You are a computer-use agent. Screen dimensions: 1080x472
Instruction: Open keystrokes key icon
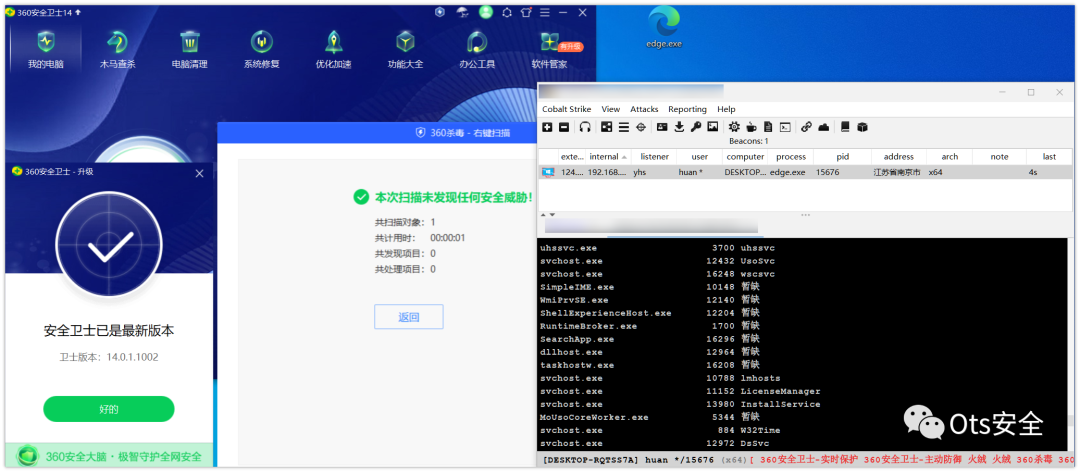tap(696, 127)
